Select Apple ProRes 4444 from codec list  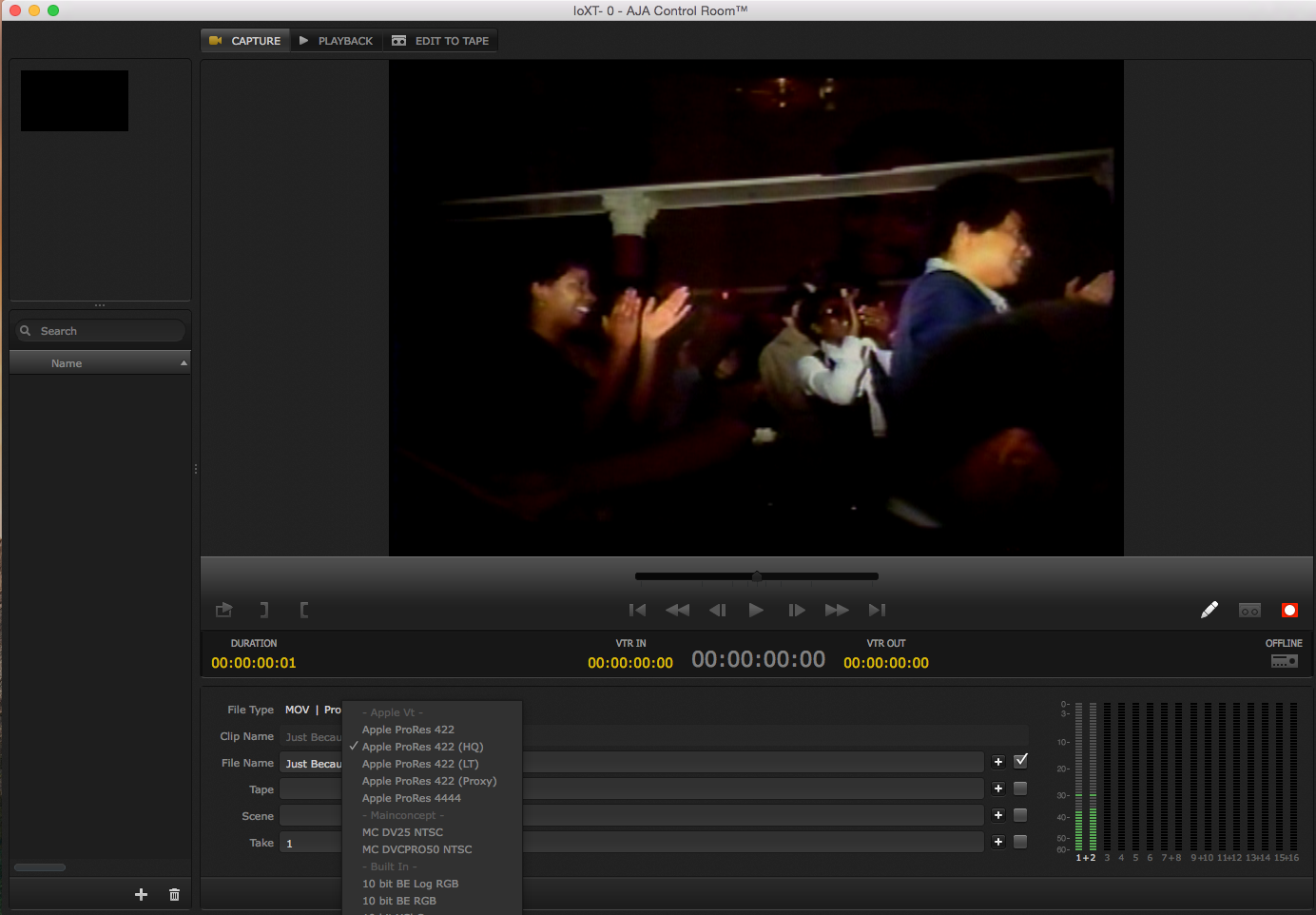tap(411, 798)
